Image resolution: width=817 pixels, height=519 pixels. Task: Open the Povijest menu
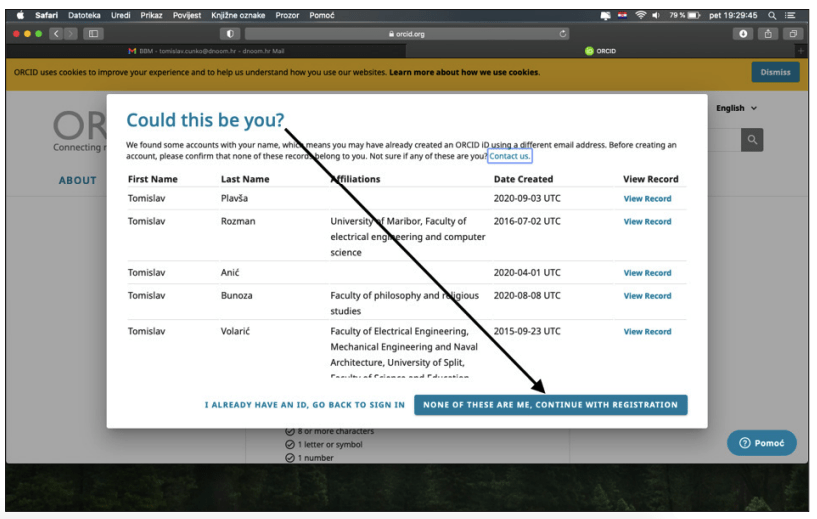click(x=187, y=15)
